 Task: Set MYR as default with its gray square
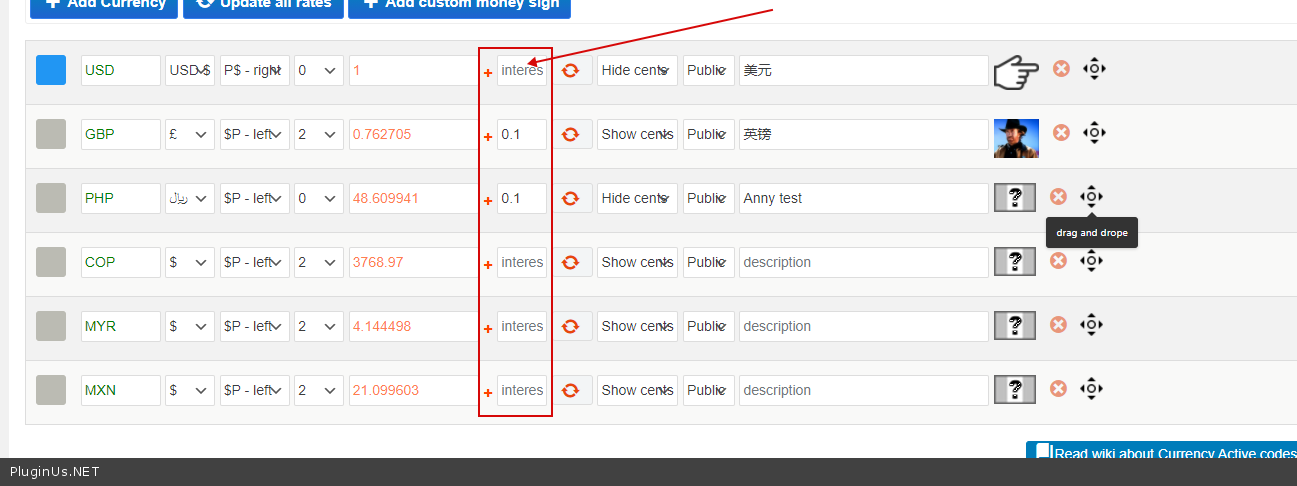click(x=51, y=326)
